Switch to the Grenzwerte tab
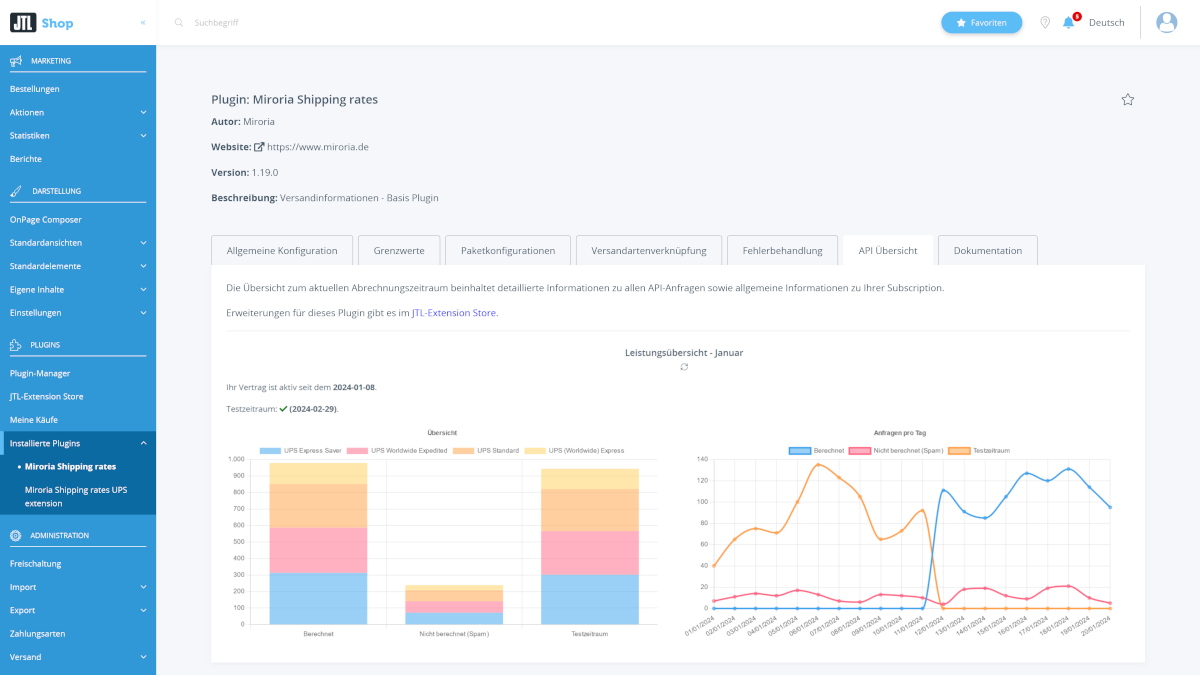 tap(399, 250)
